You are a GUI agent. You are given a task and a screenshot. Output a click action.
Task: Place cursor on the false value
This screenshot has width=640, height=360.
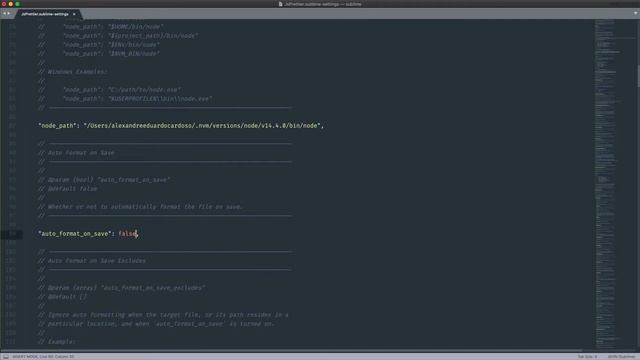pos(128,234)
